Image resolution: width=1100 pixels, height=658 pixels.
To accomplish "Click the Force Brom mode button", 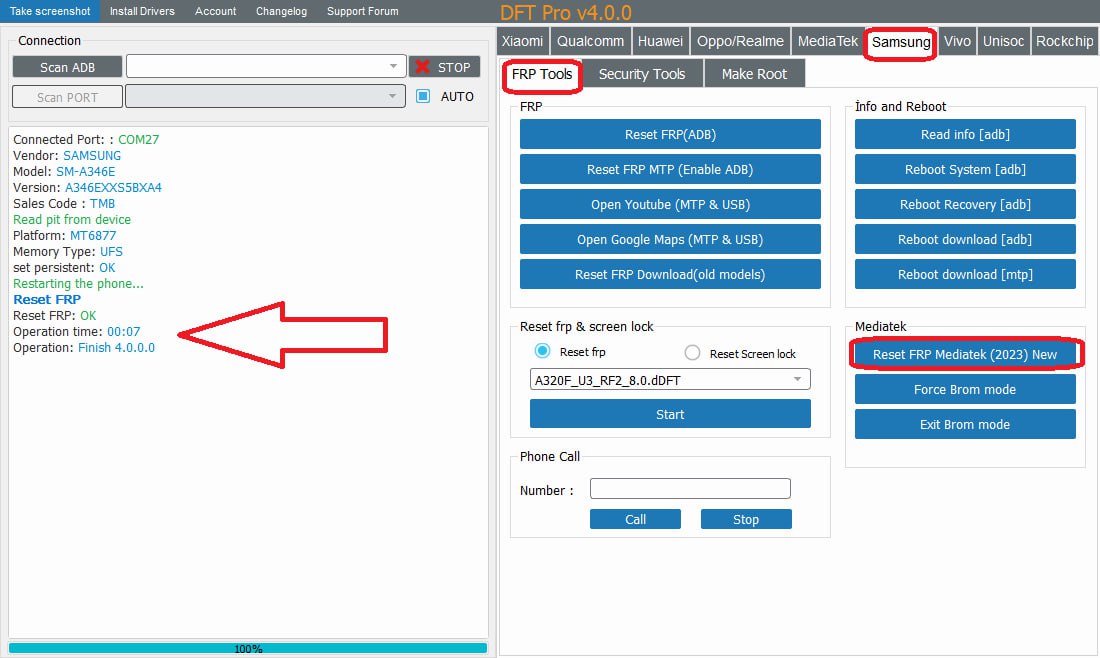I will click(x=965, y=389).
